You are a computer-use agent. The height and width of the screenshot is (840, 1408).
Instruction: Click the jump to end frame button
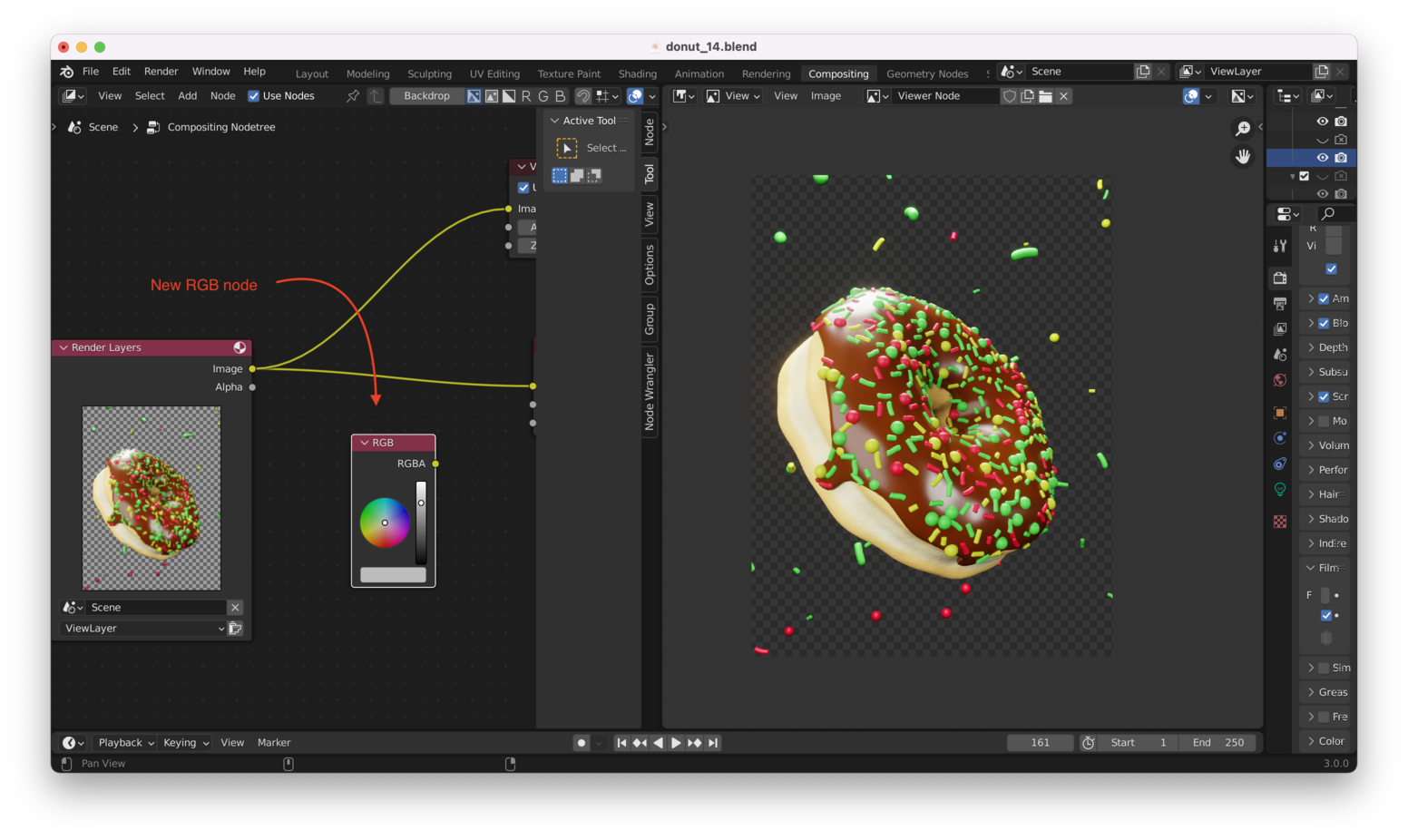click(x=713, y=743)
